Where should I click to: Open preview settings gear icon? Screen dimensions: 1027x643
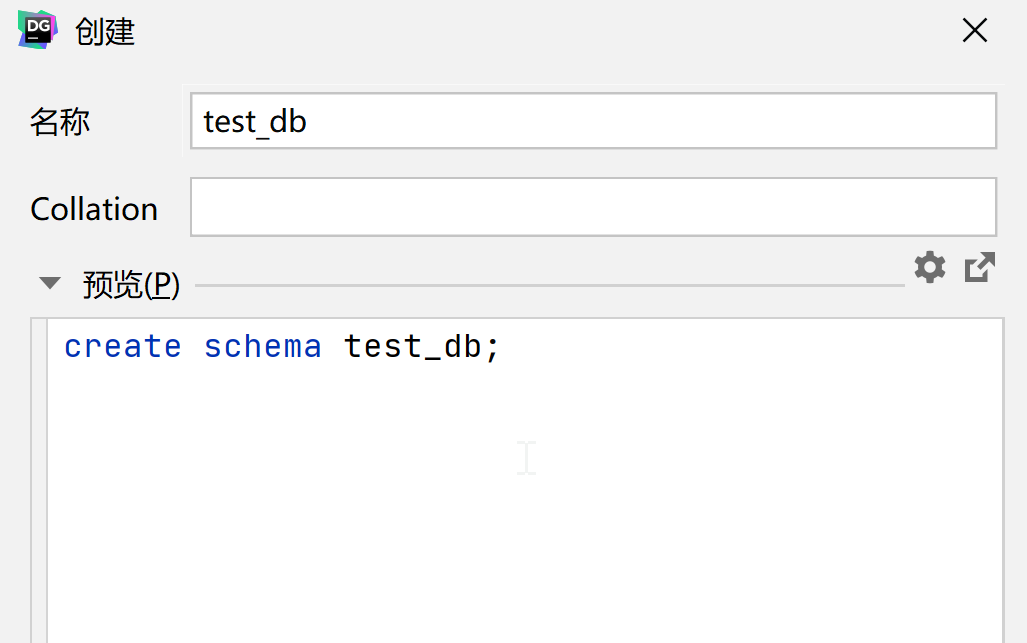tap(930, 267)
